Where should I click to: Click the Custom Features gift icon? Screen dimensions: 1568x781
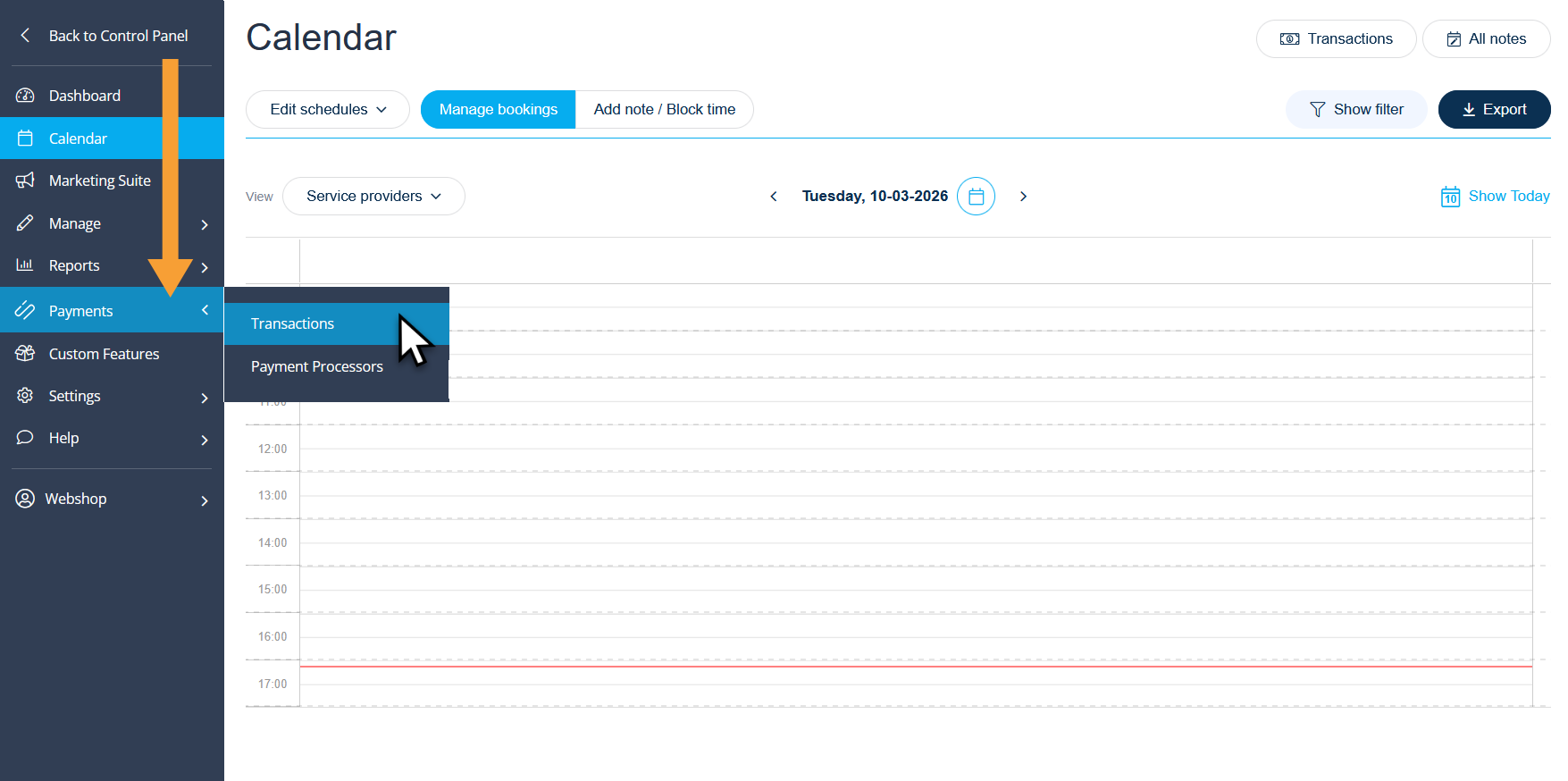coord(25,354)
